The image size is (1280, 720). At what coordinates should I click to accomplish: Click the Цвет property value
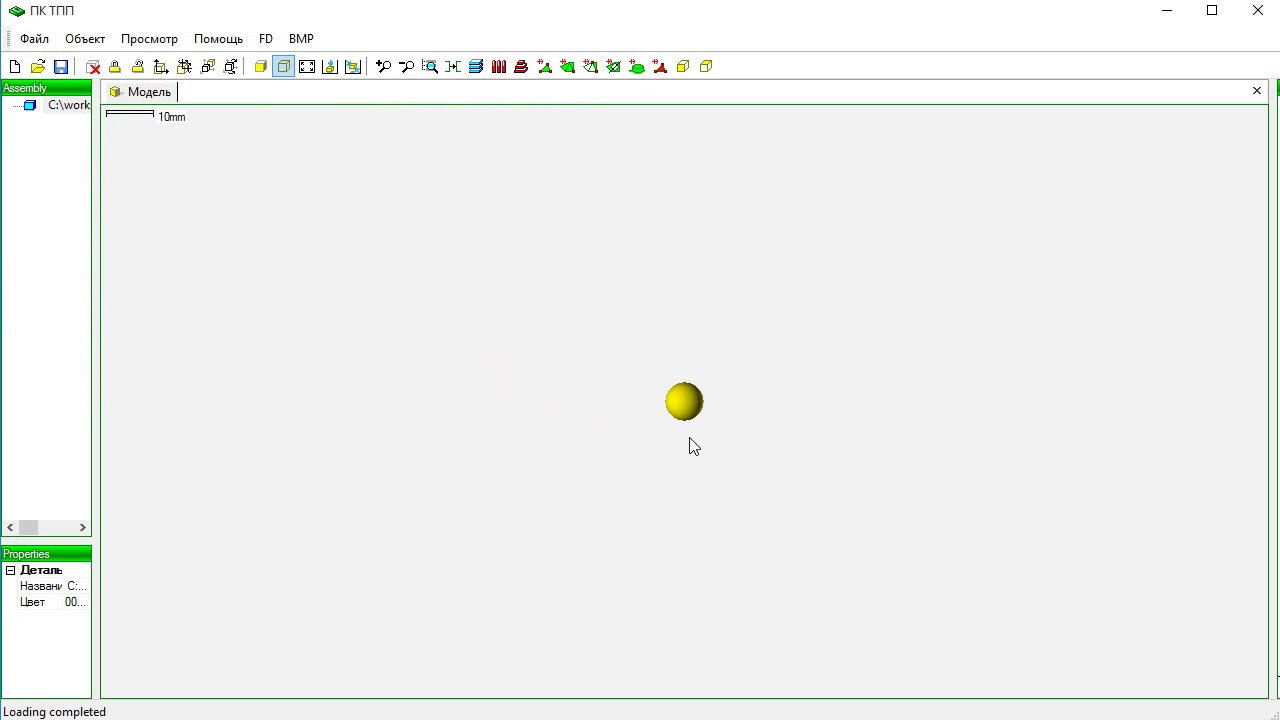tap(76, 602)
